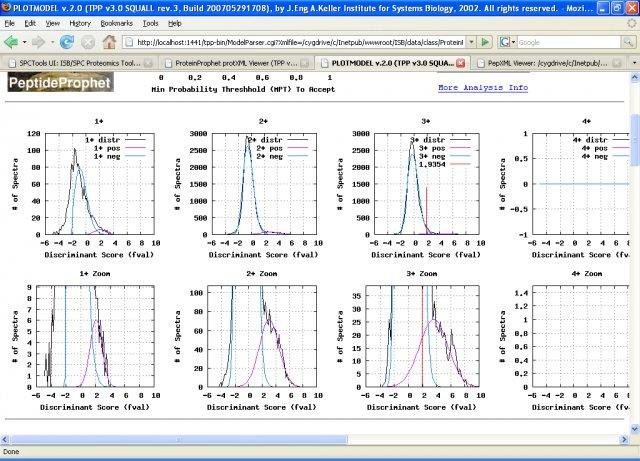The image size is (640, 461).
Task: Click the vertical page scrollbar
Action: 633,250
